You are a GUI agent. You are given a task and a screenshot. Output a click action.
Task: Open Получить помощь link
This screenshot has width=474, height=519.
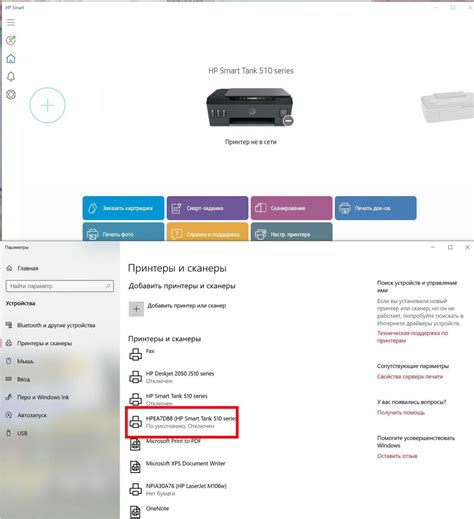[x=401, y=413]
